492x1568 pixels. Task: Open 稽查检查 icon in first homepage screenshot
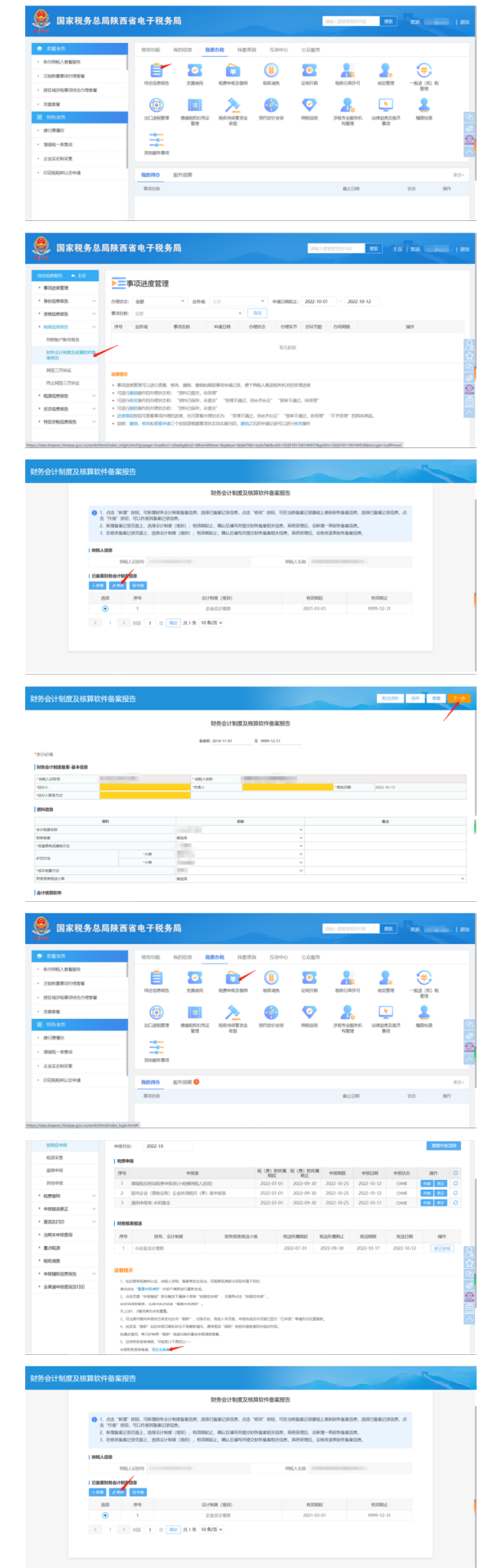[424, 105]
